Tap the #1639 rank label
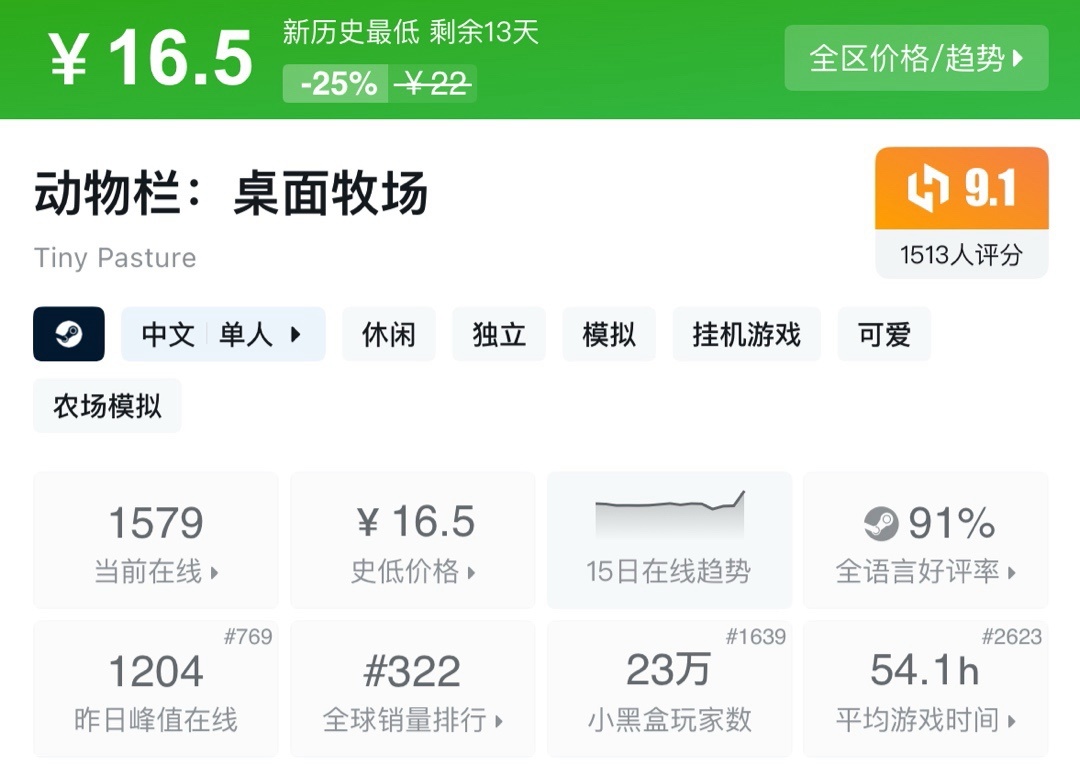Viewport: 1080px width, 765px height. point(756,636)
